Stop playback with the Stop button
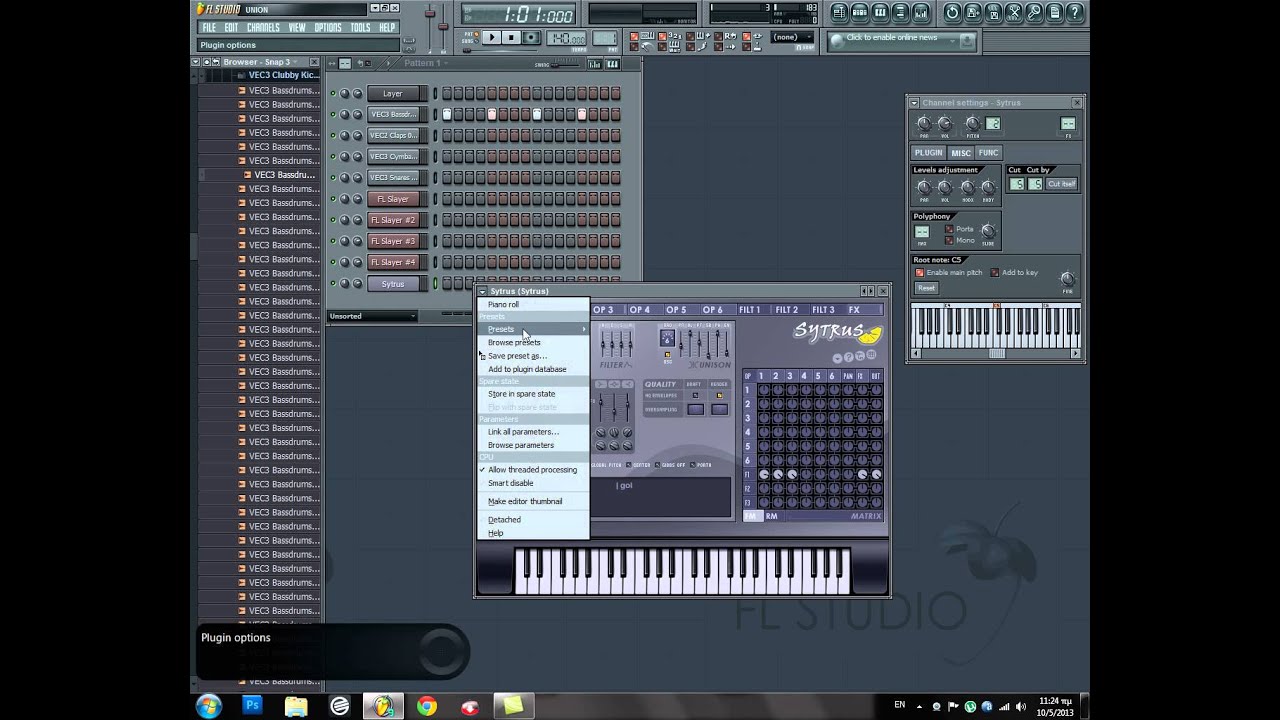This screenshot has height=720, width=1280. click(511, 37)
